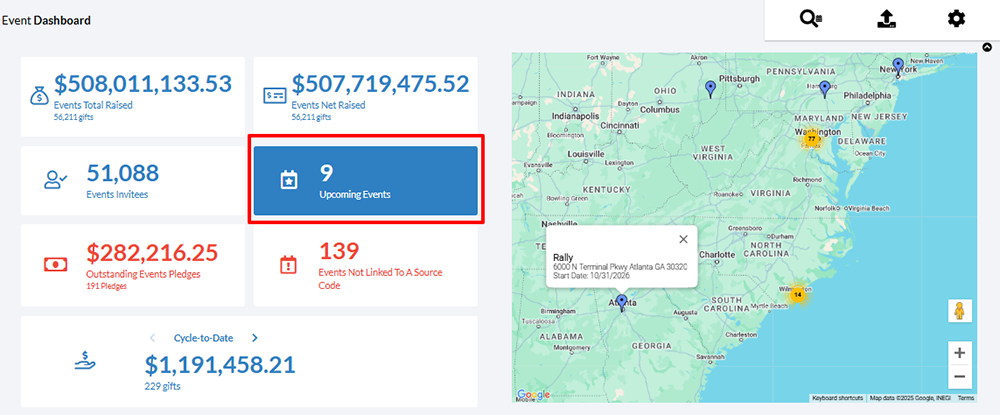Click the map pin near Pittsburgh
The width and height of the screenshot is (1000, 415).
point(710,89)
